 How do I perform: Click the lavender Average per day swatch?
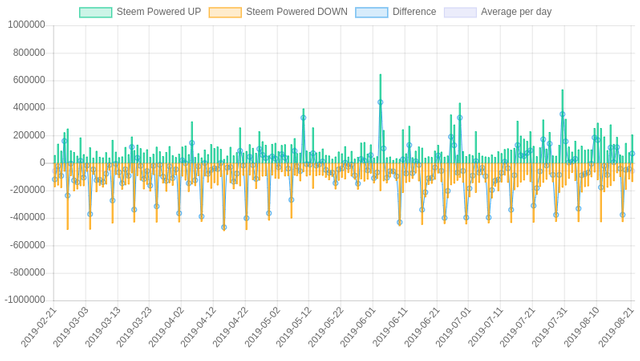click(460, 12)
